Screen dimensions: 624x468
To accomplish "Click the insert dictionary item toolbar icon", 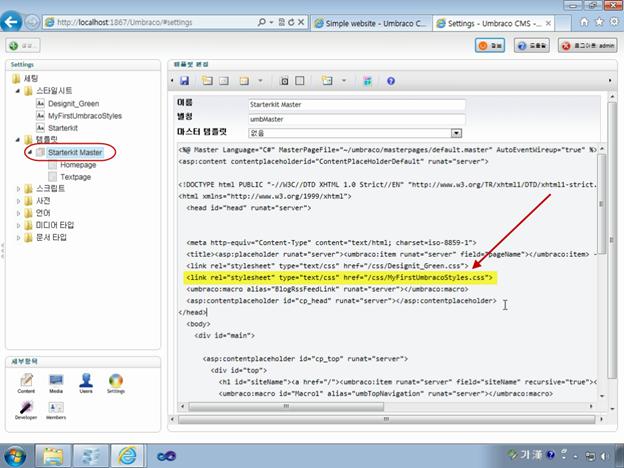I will [x=224, y=81].
